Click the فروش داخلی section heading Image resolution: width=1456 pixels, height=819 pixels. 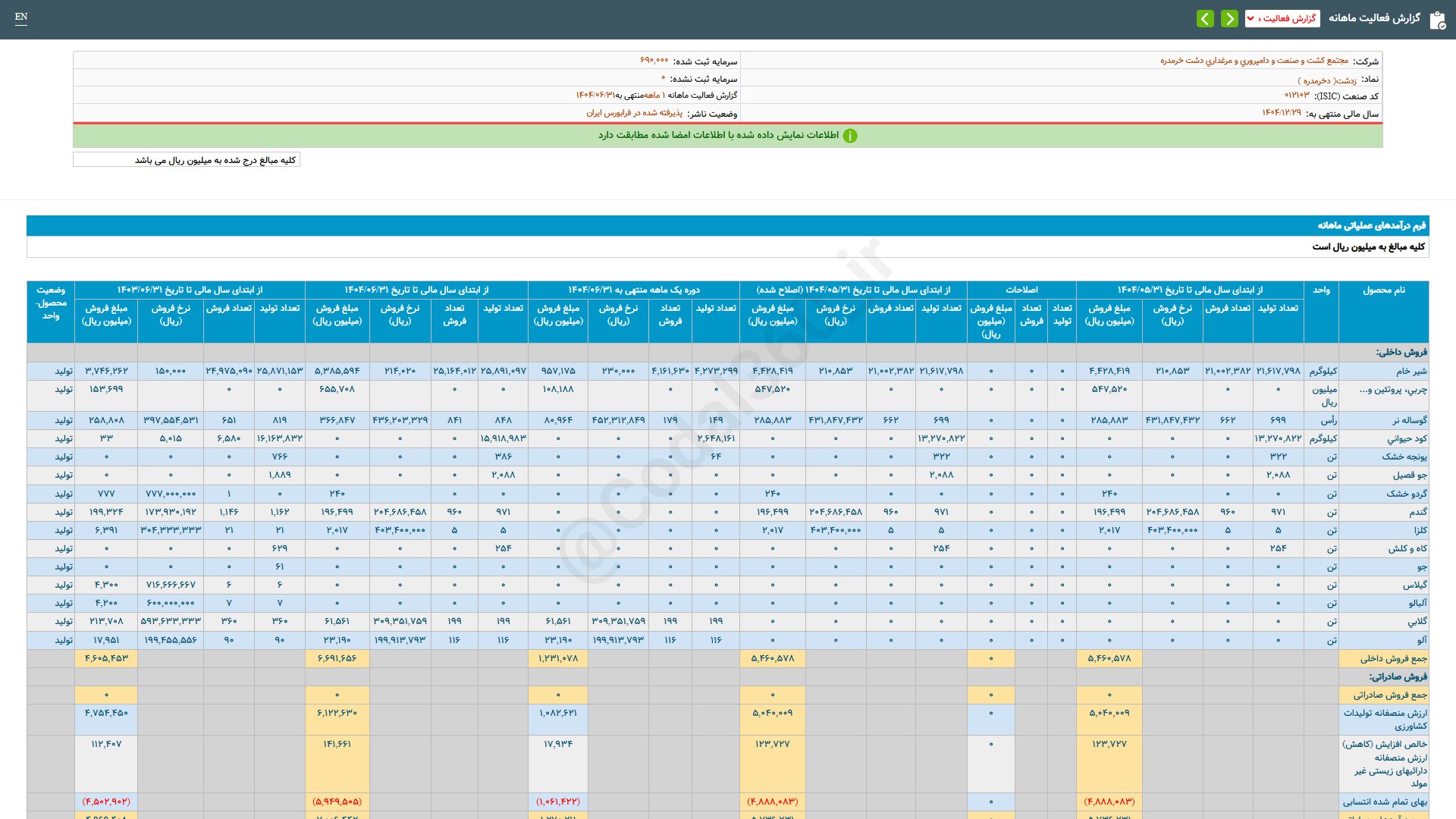[1401, 353]
